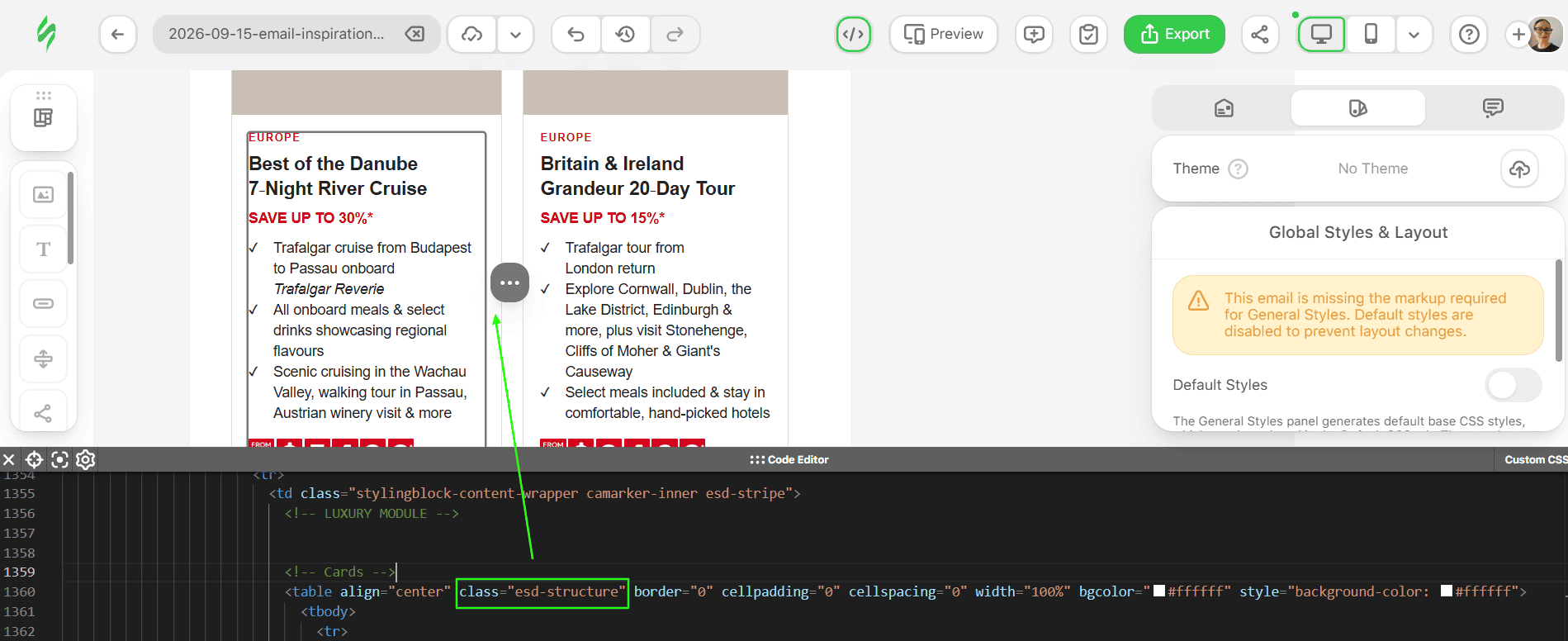
Task: Redo the last undone action
Action: [675, 35]
